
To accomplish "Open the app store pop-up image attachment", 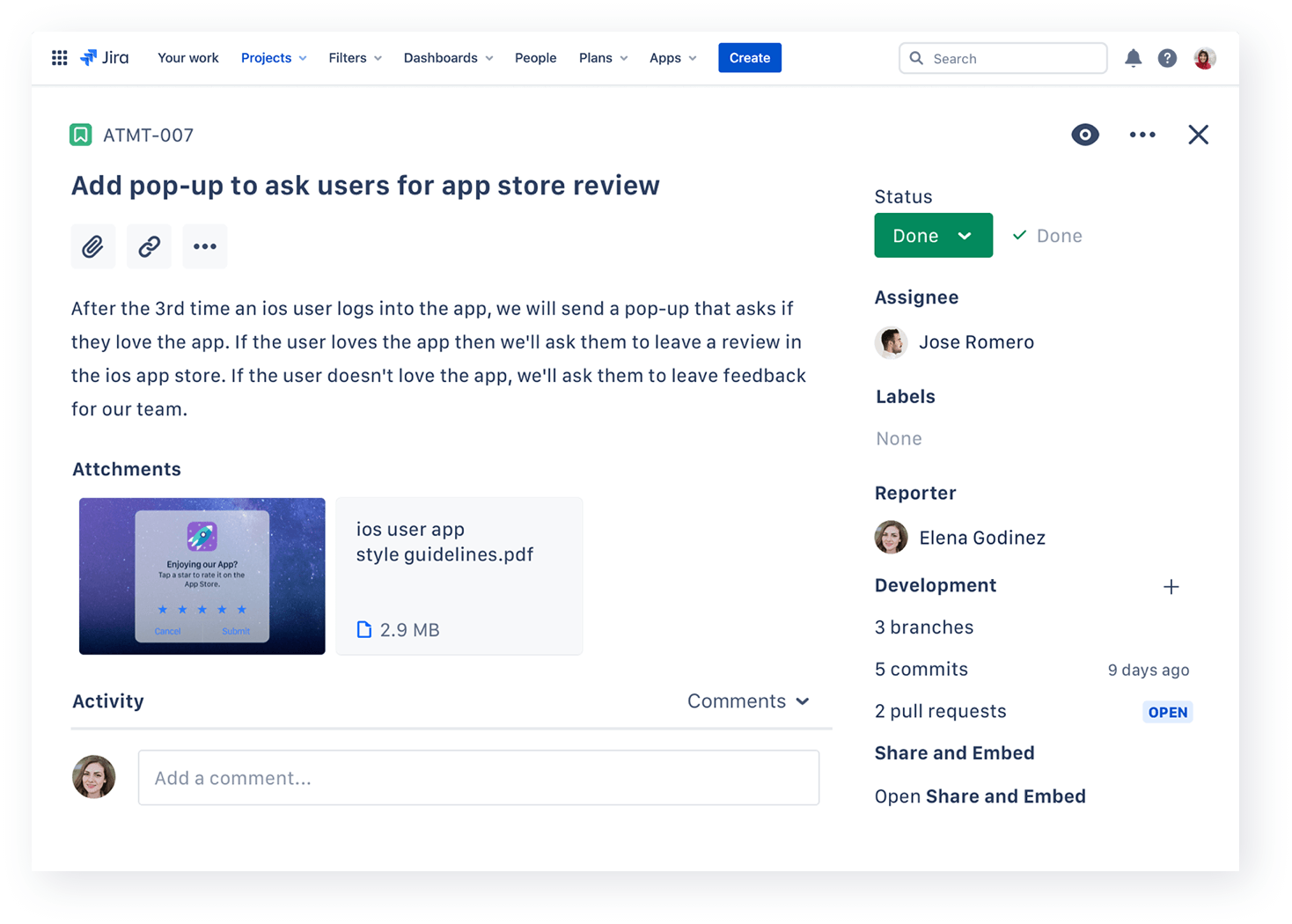I will point(202,576).
